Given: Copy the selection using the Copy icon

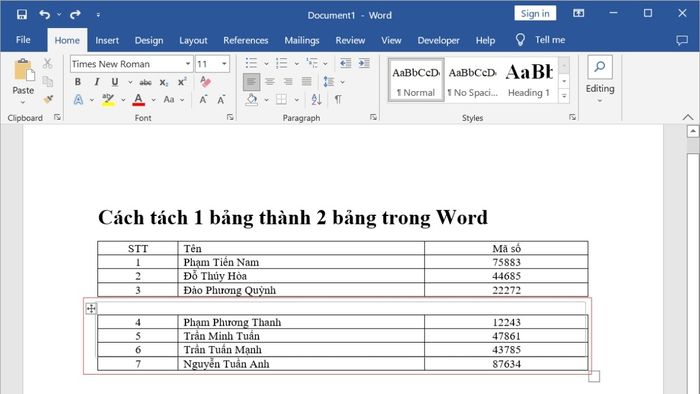Looking at the screenshot, I should [x=47, y=81].
